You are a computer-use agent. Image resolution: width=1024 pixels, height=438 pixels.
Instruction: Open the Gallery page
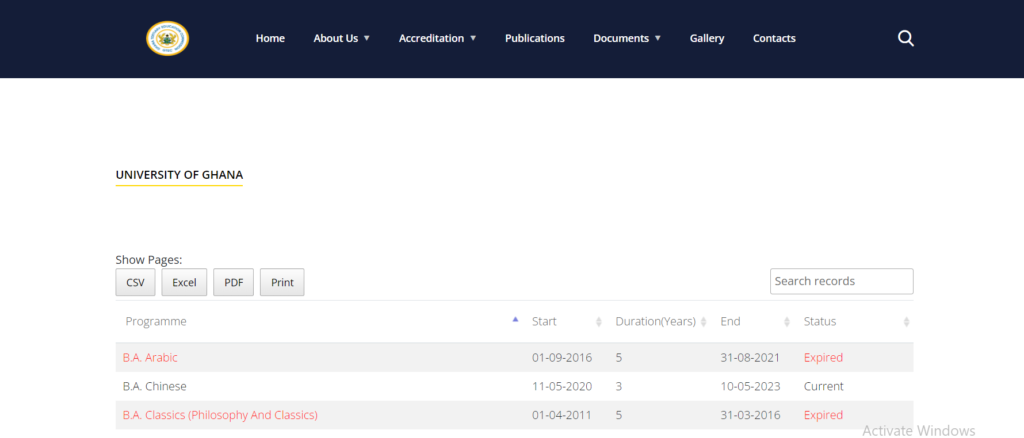click(x=707, y=39)
